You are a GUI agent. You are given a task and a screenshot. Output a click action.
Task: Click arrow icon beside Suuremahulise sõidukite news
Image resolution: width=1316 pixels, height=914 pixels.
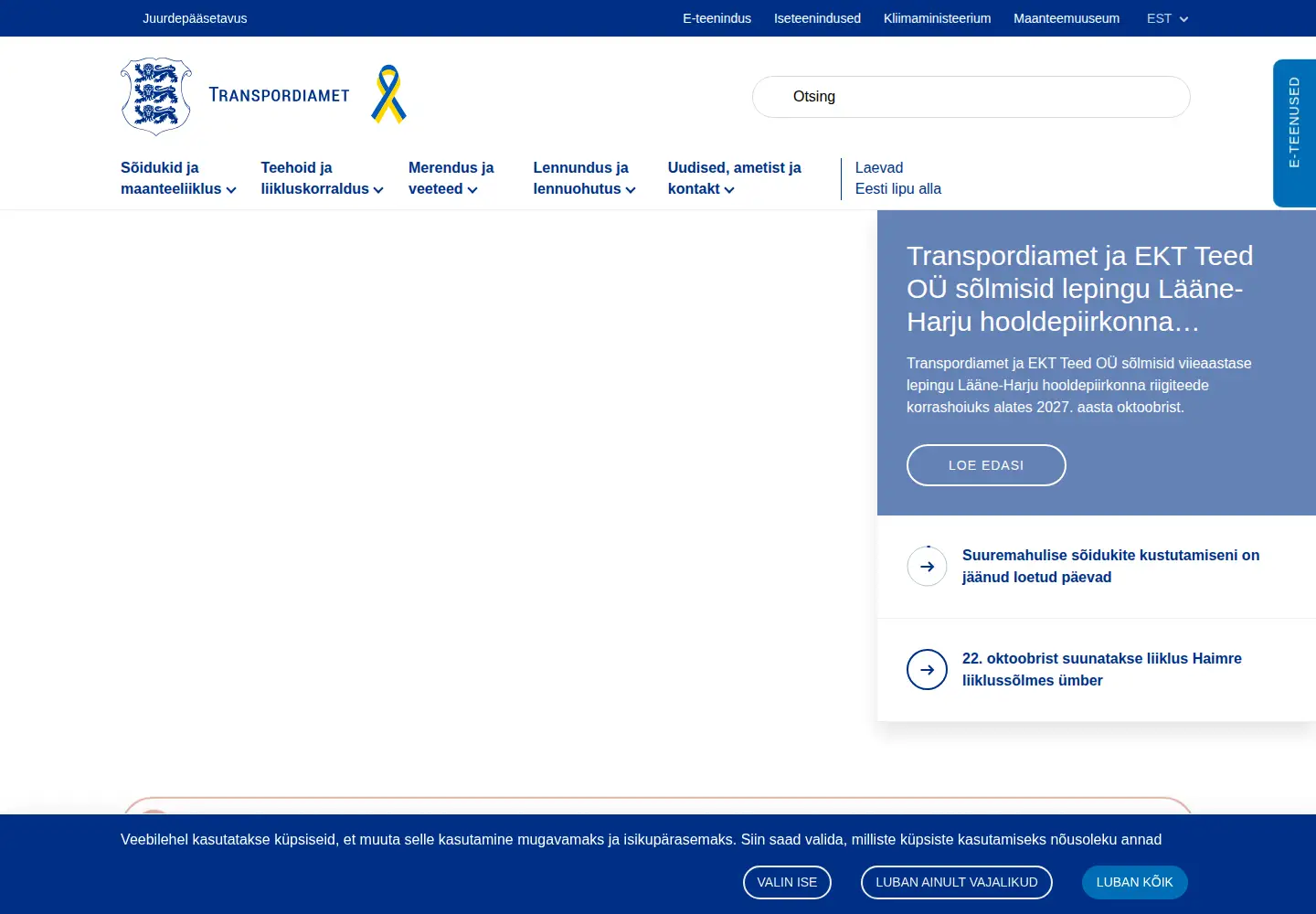[x=927, y=567]
